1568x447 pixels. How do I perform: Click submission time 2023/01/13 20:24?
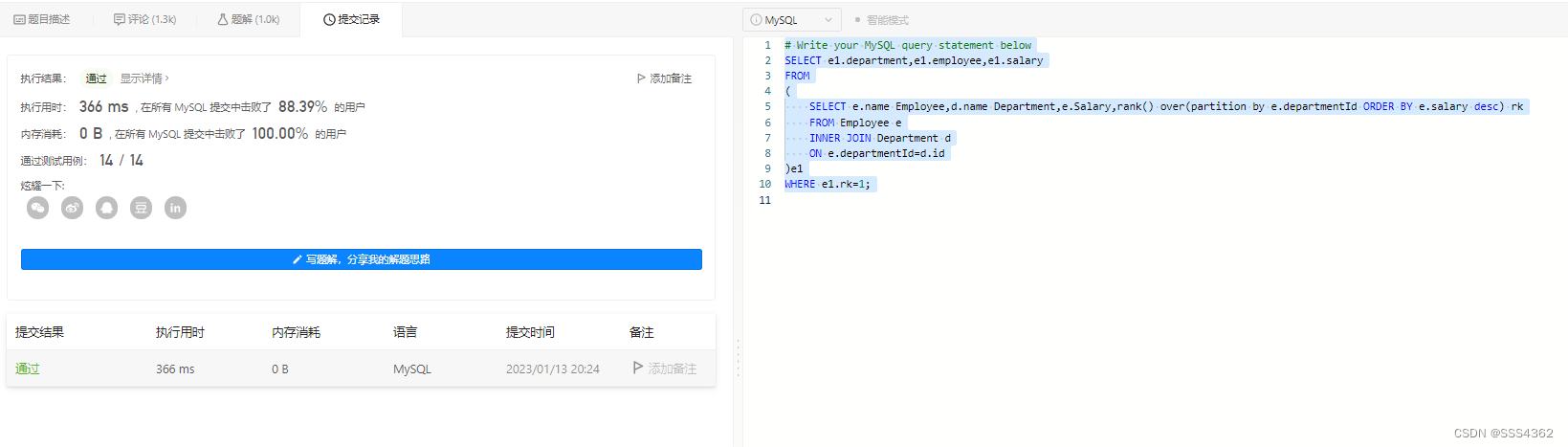click(553, 369)
